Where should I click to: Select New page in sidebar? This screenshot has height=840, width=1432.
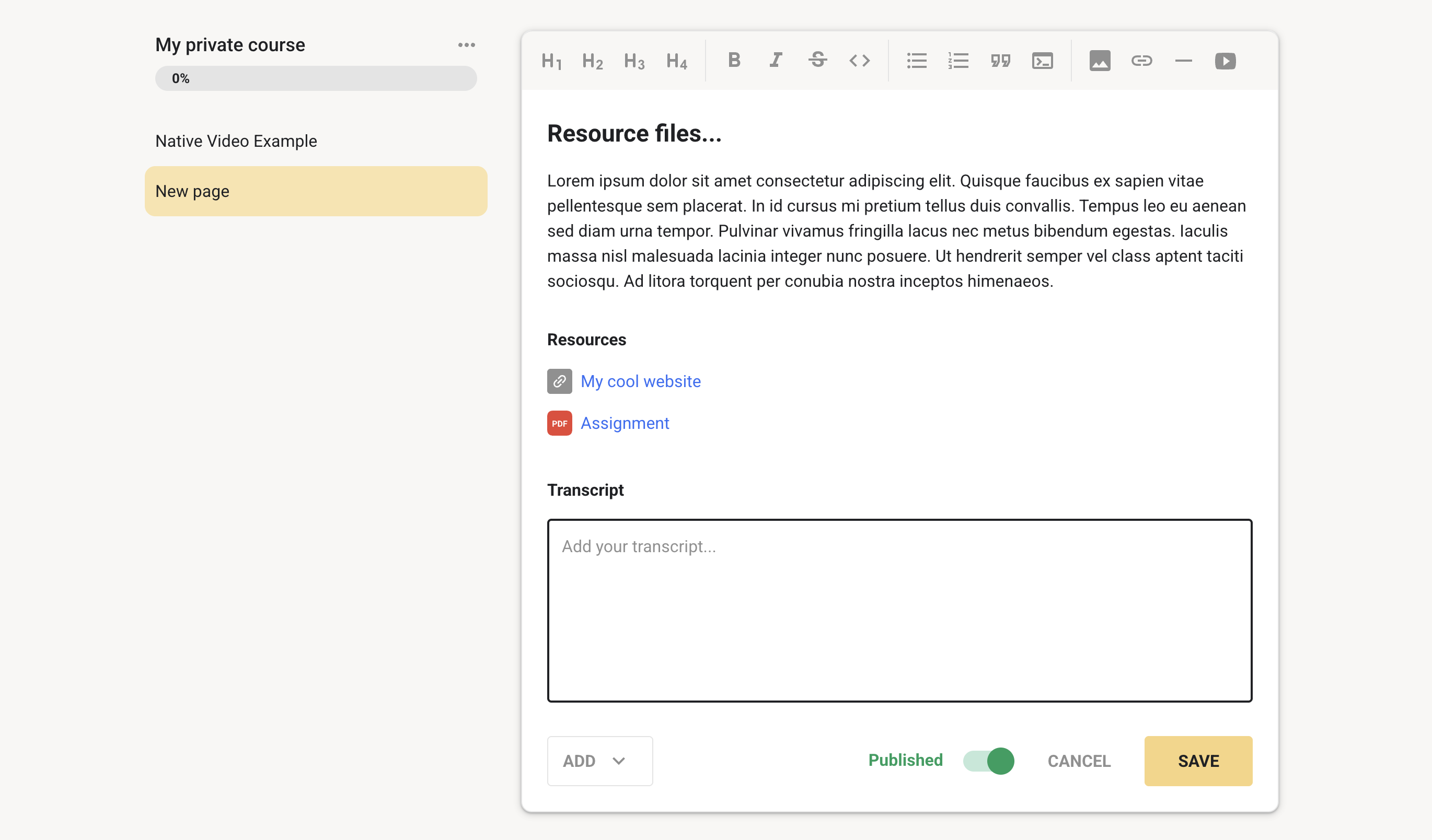pos(316,191)
